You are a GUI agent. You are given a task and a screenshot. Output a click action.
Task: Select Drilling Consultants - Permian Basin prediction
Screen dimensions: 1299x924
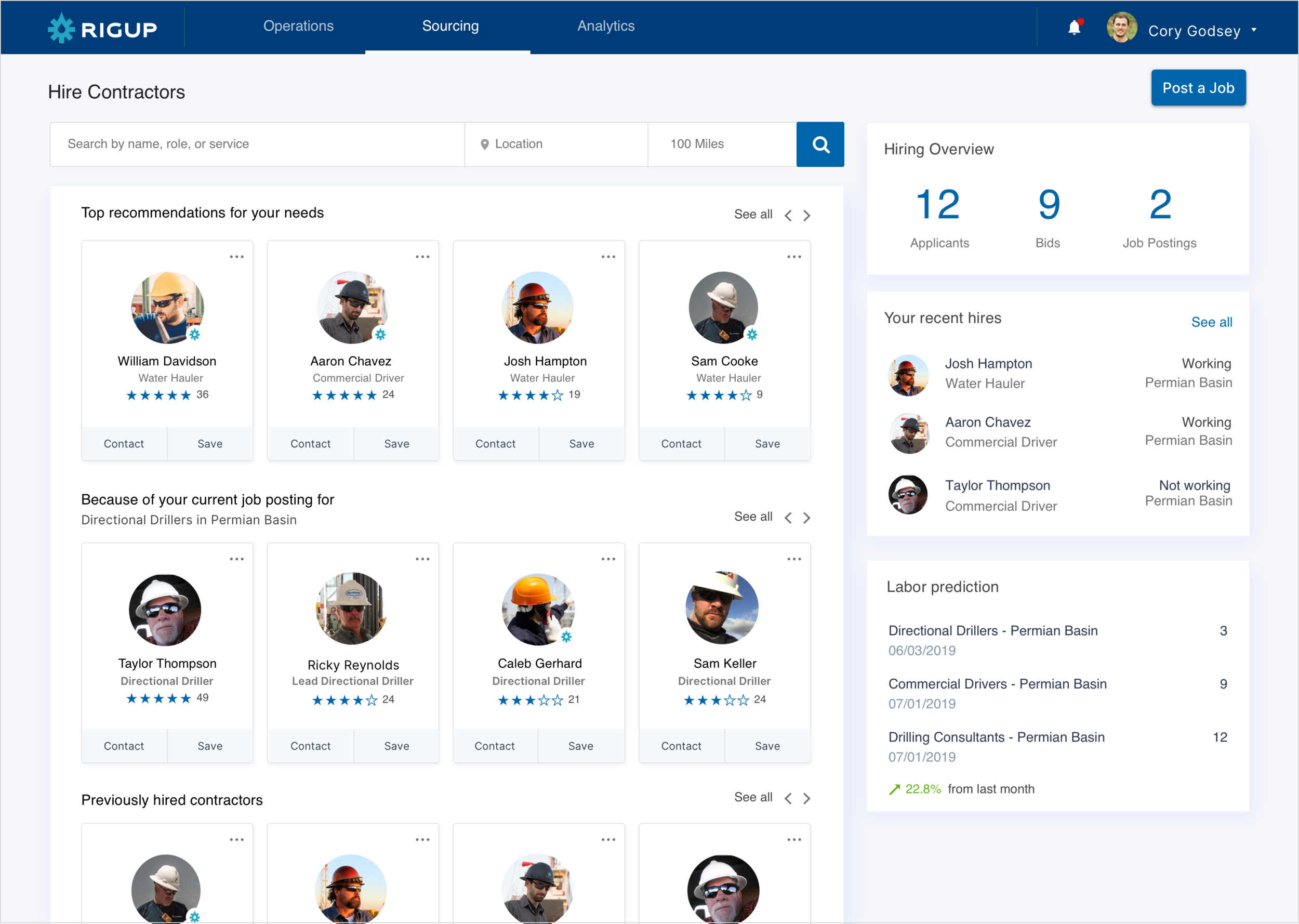tap(1058, 746)
